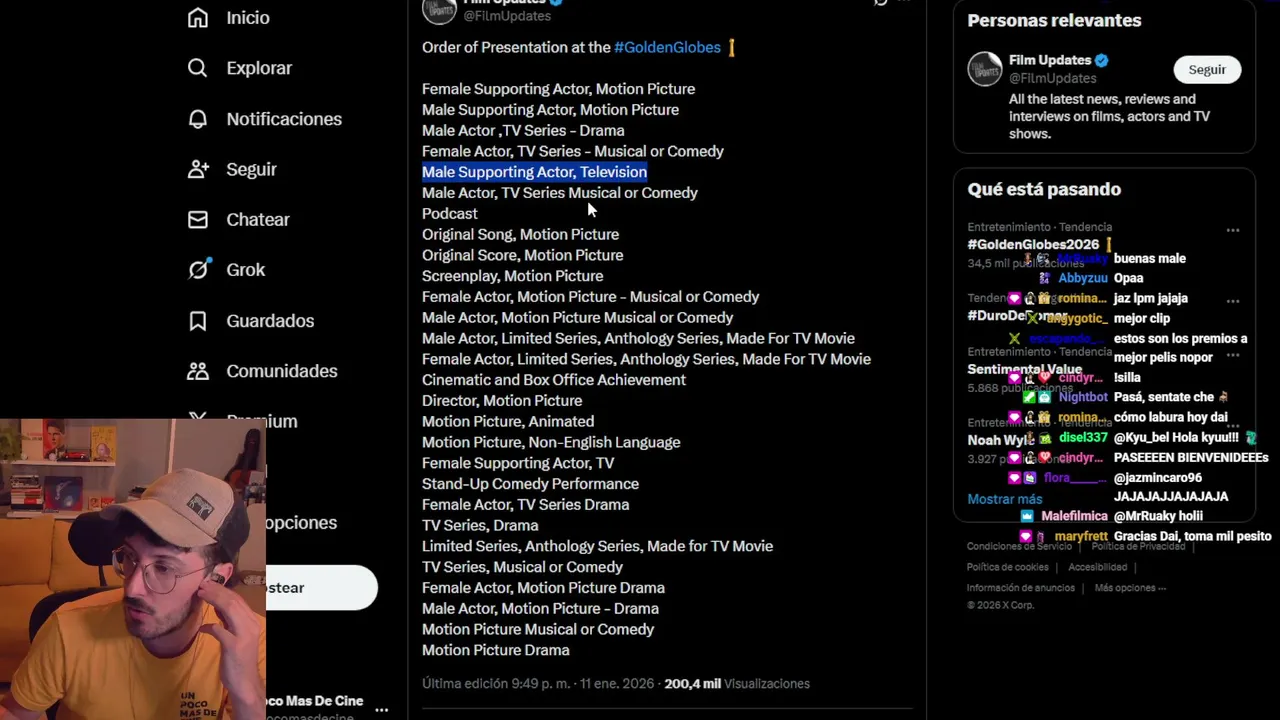Open the #GoldenGlobes hashtag link in post
1280x720 pixels.
[667, 47]
